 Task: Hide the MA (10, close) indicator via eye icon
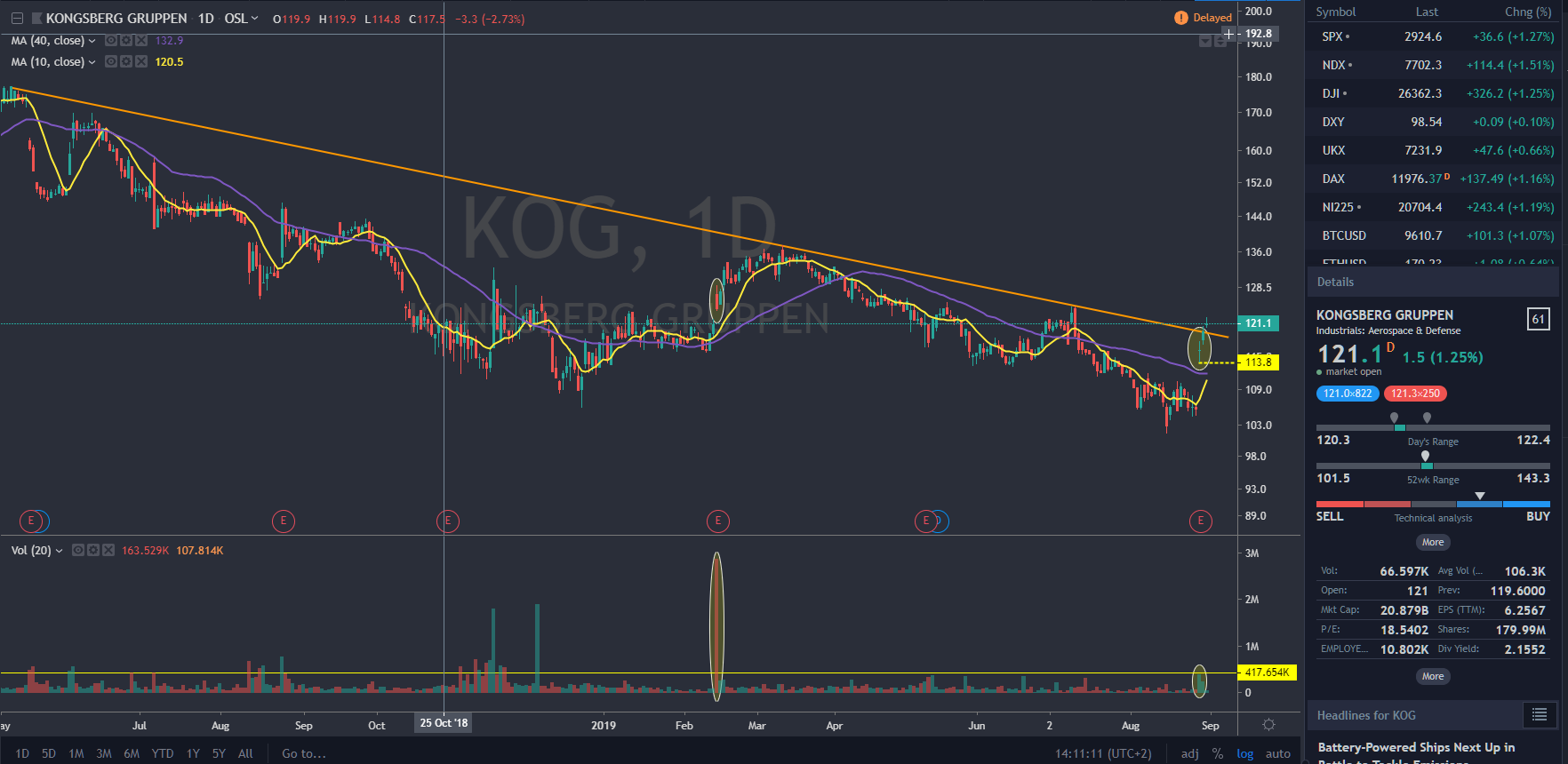(x=111, y=62)
